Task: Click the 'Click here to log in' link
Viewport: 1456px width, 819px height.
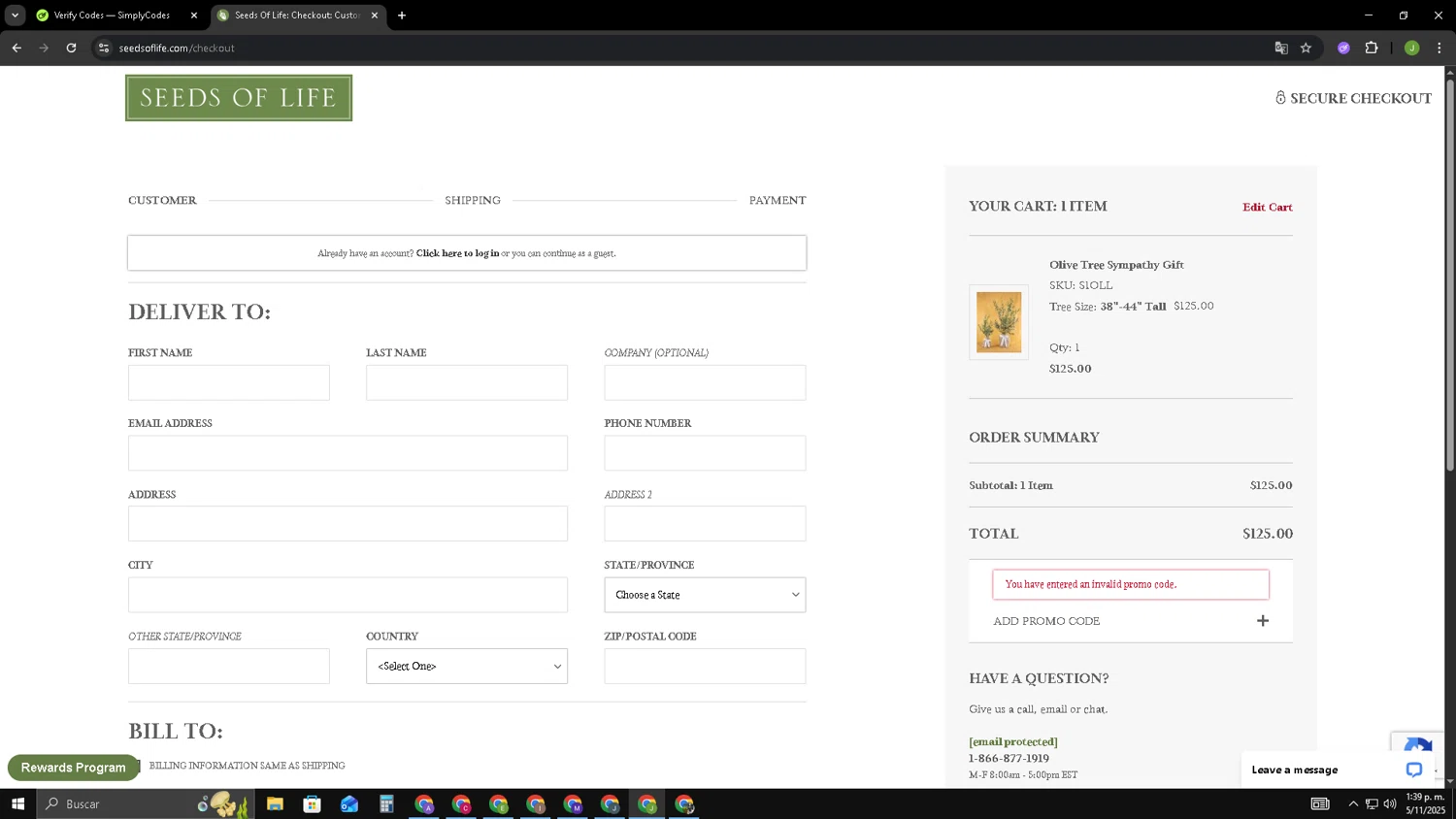Action: tap(457, 253)
